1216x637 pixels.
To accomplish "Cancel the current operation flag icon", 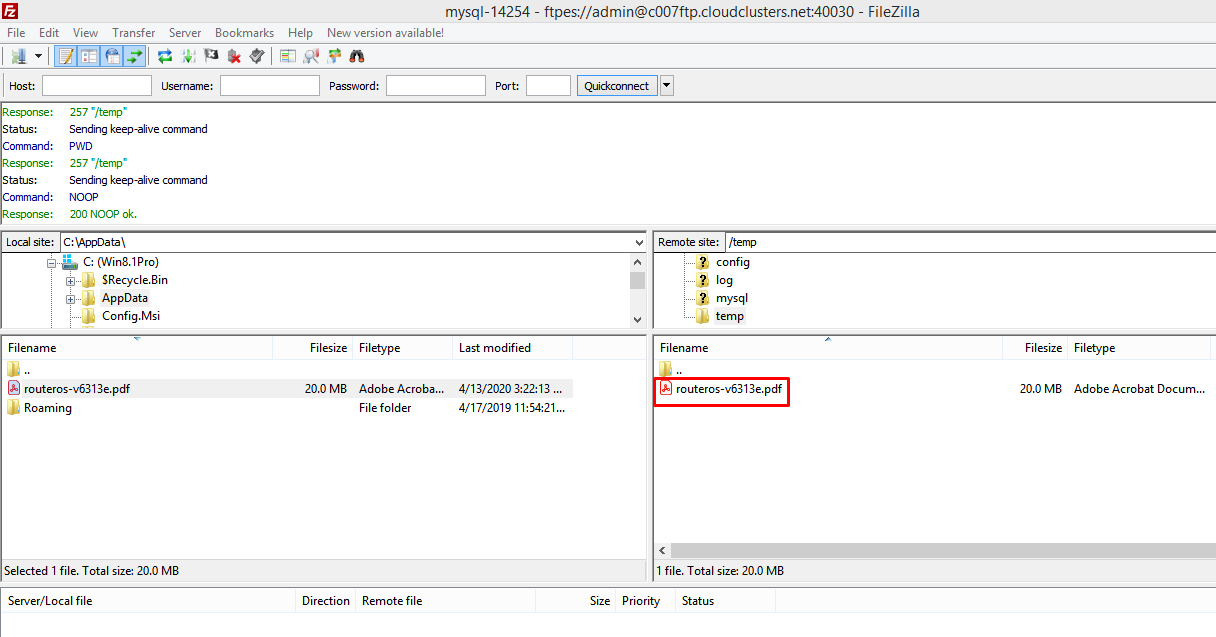I will [211, 56].
